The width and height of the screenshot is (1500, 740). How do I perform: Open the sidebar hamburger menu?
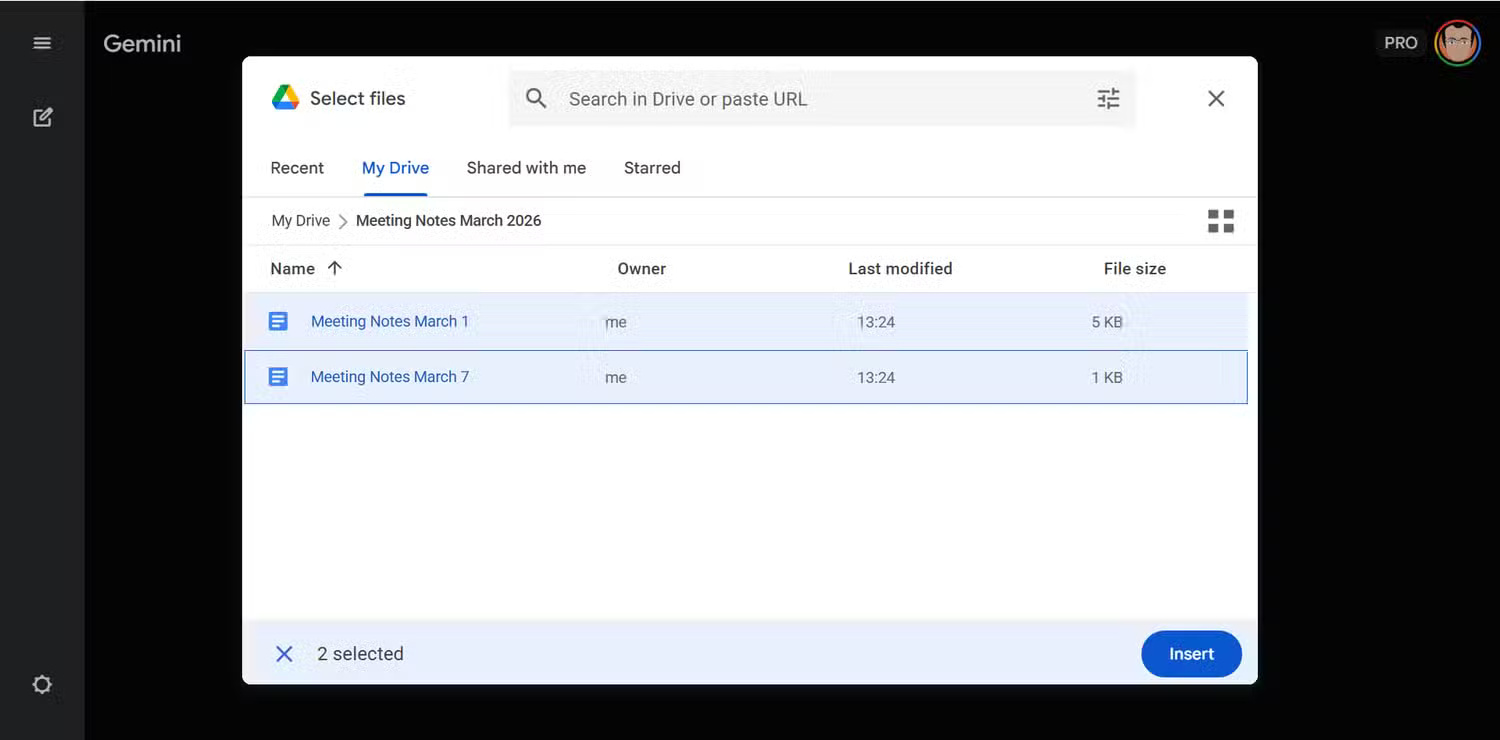pyautogui.click(x=42, y=42)
